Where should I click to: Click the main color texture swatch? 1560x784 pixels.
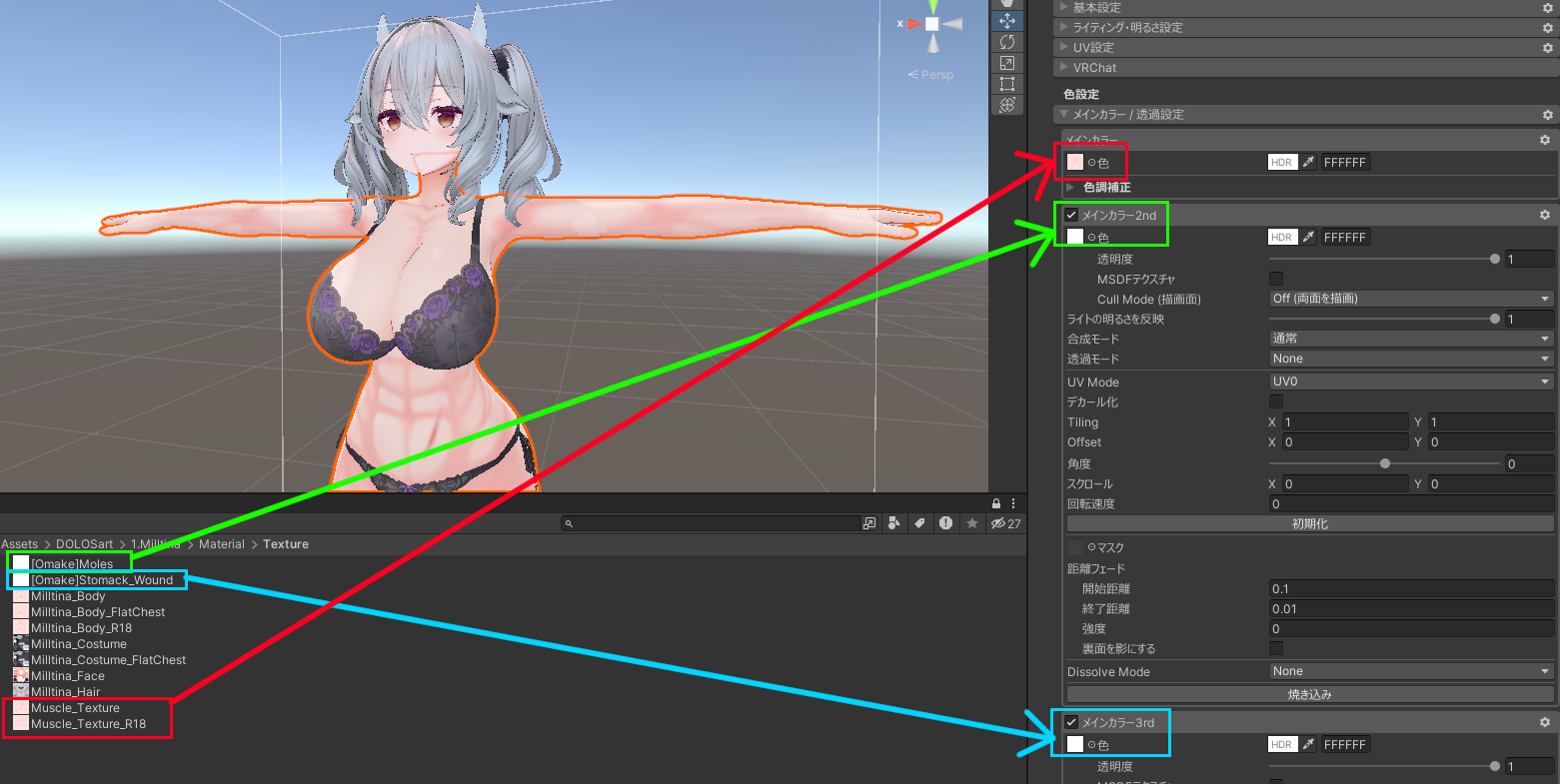tap(1075, 162)
